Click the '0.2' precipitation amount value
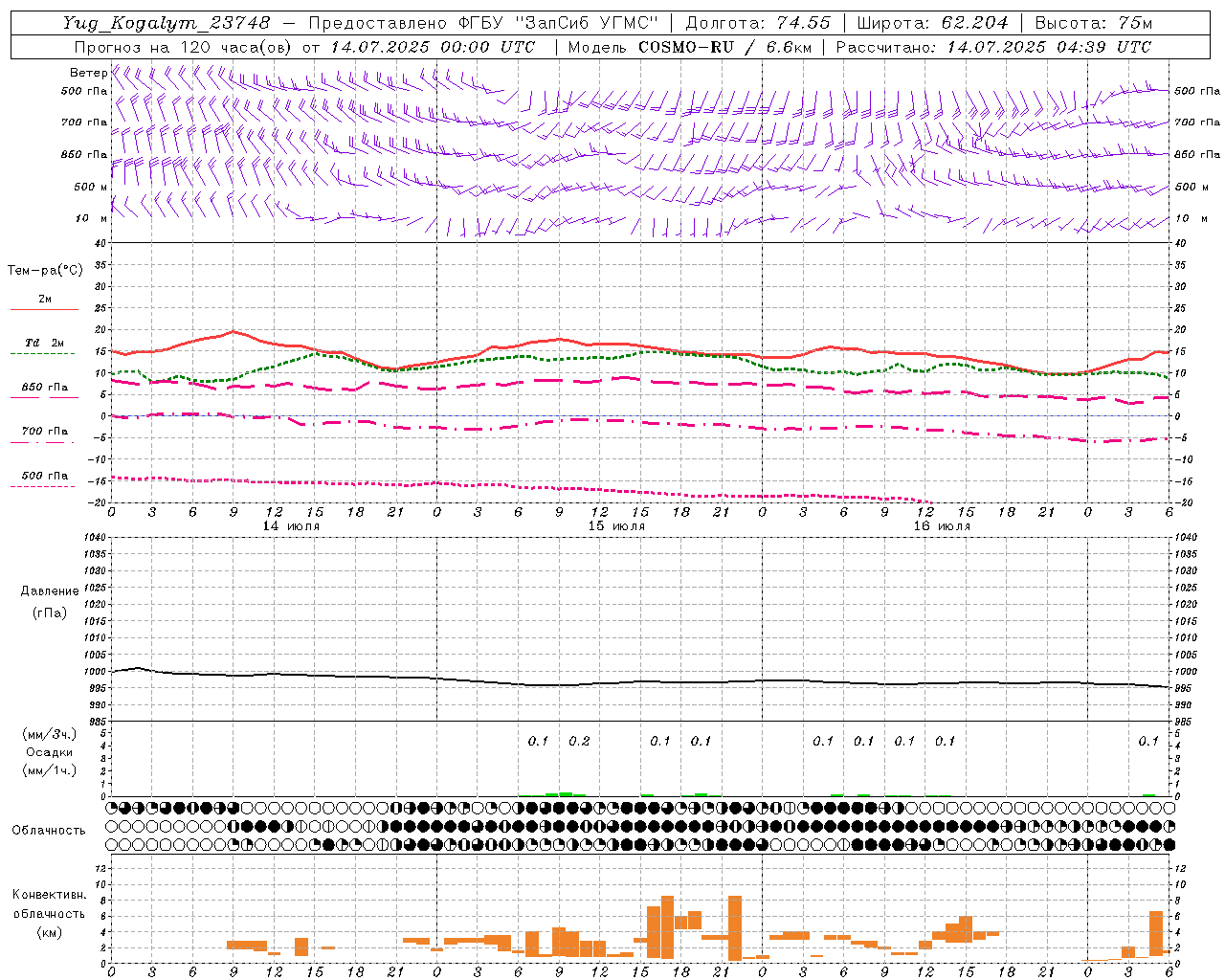 point(579,741)
